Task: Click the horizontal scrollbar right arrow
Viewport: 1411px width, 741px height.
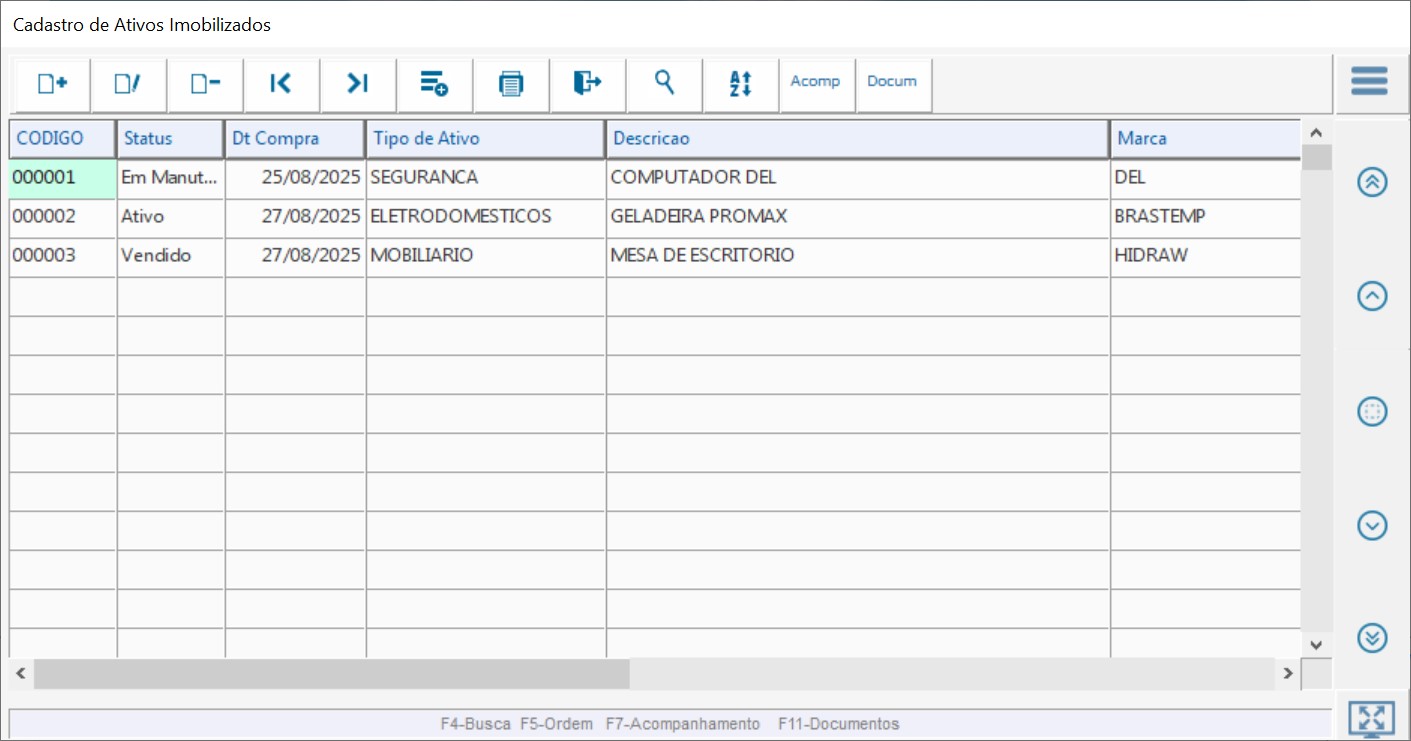Action: [x=1288, y=674]
